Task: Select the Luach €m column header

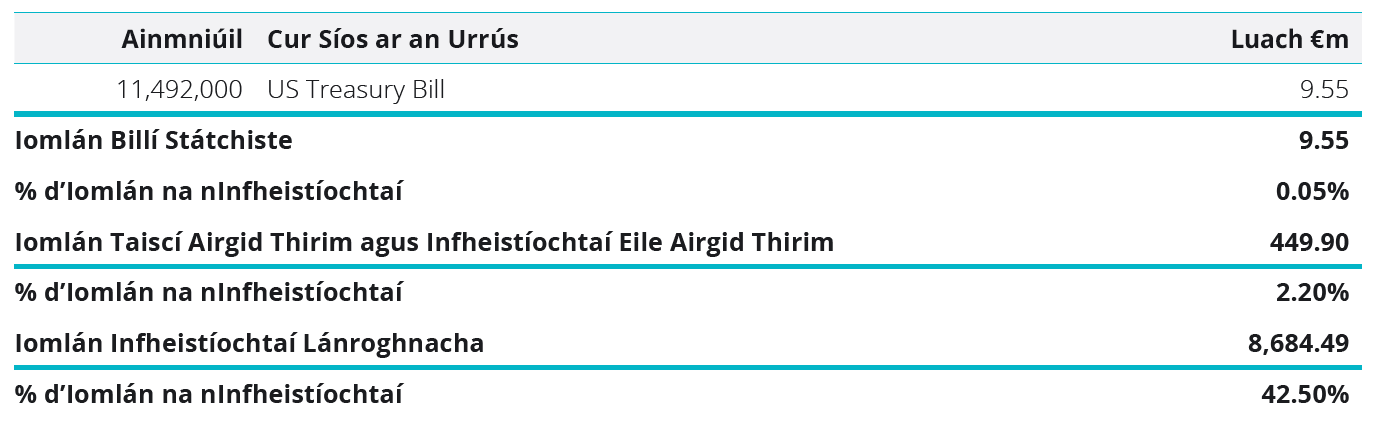Action: click(1290, 39)
